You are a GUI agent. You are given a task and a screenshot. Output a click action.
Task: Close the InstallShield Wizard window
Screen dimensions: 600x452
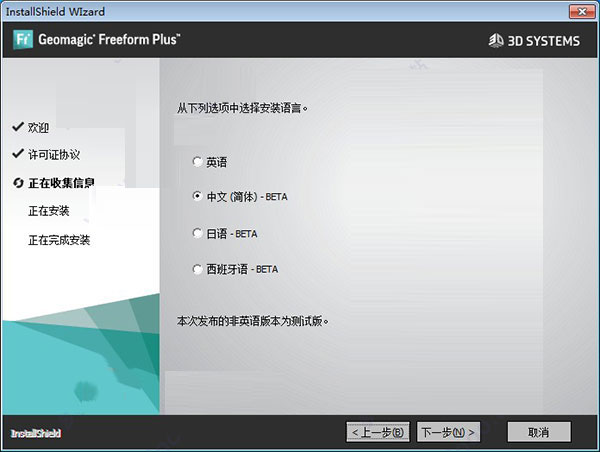(x=578, y=11)
